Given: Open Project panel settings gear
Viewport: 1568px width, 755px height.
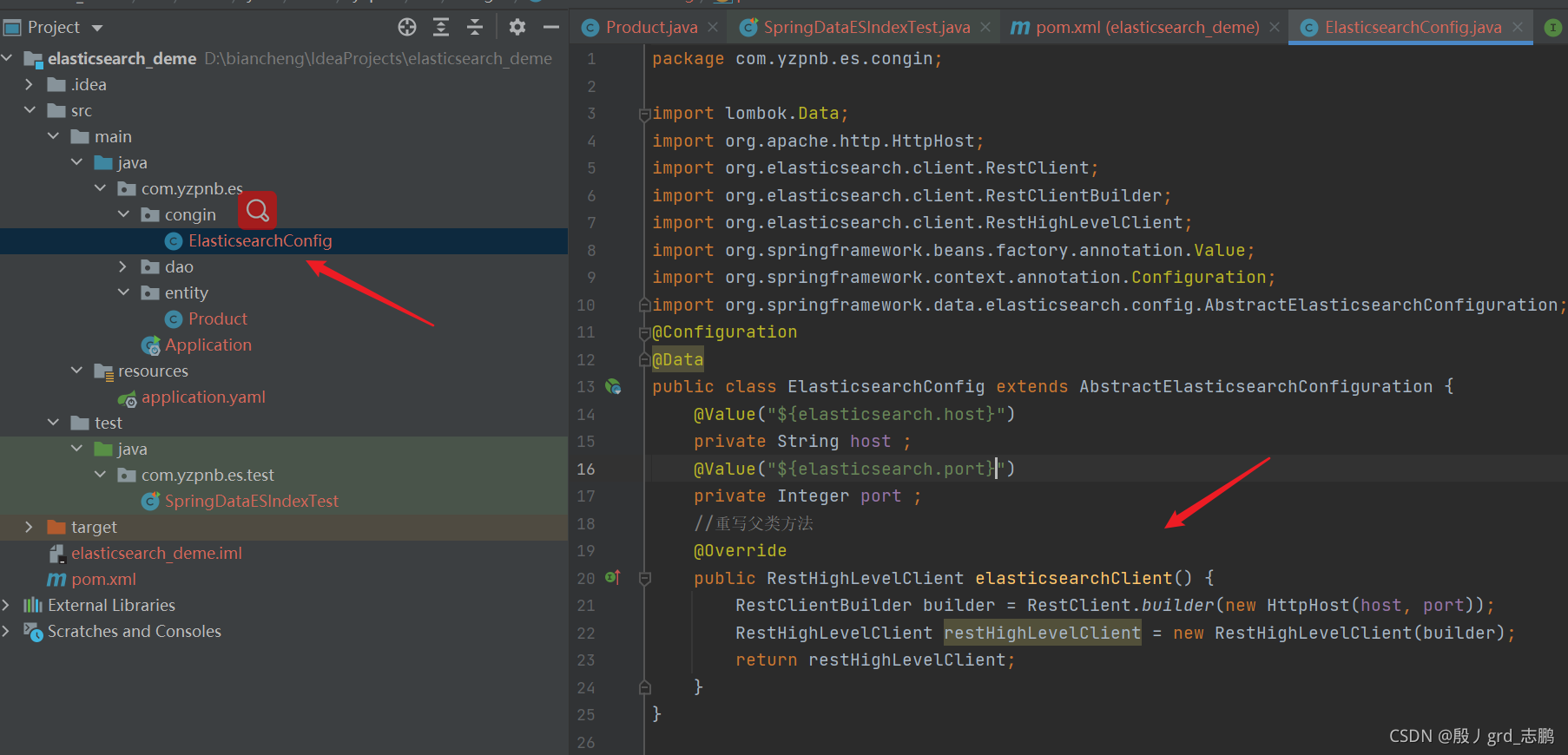Looking at the screenshot, I should pos(517,27).
